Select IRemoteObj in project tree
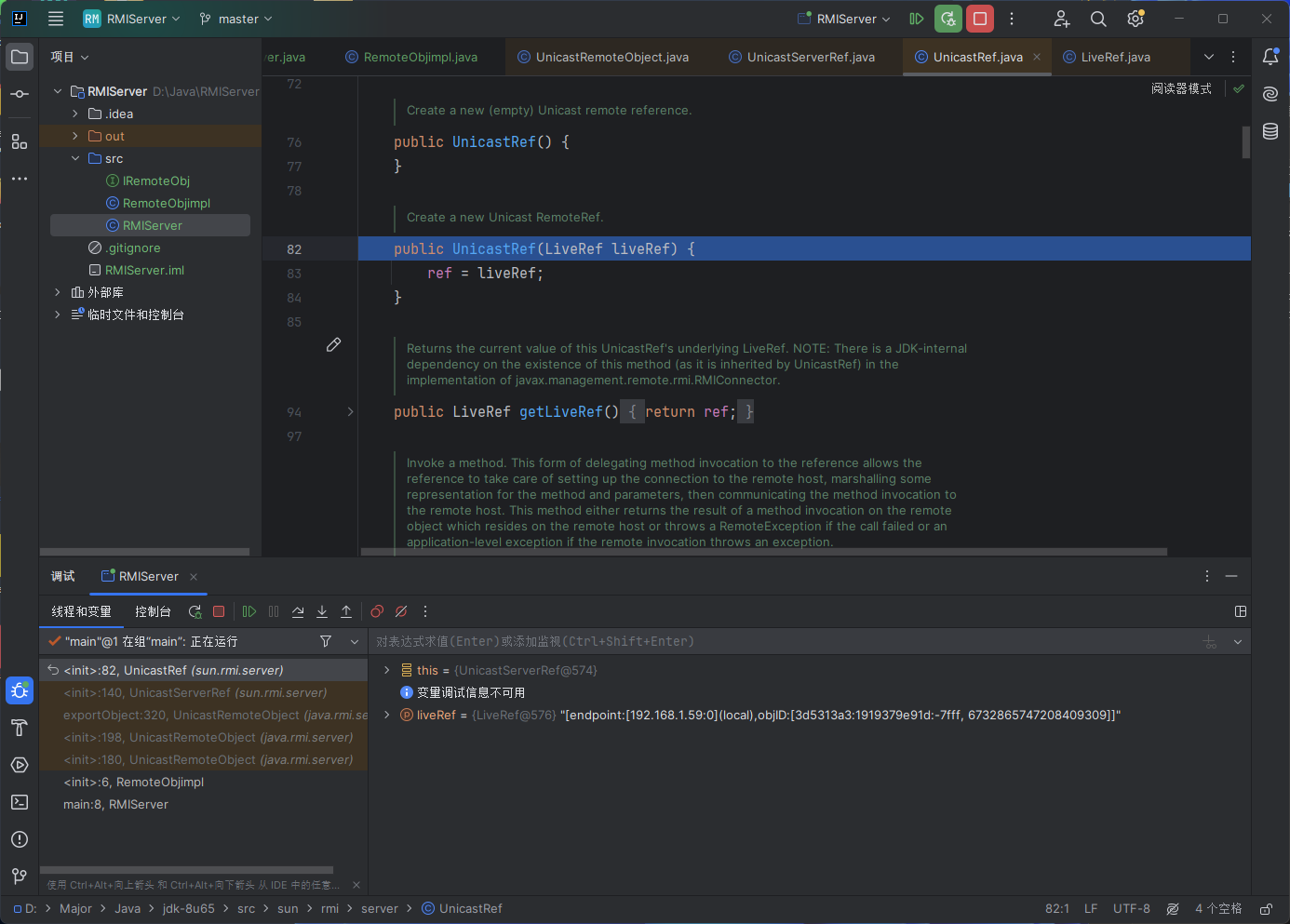The height and width of the screenshot is (924, 1290). click(x=156, y=181)
